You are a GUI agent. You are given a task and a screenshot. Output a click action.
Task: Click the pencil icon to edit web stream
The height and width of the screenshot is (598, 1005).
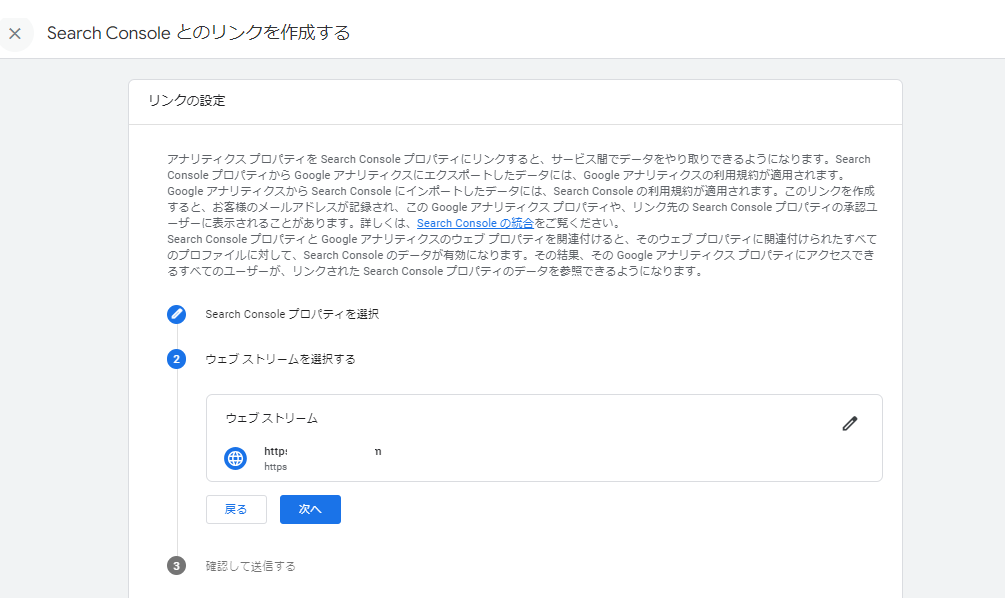coord(849,424)
